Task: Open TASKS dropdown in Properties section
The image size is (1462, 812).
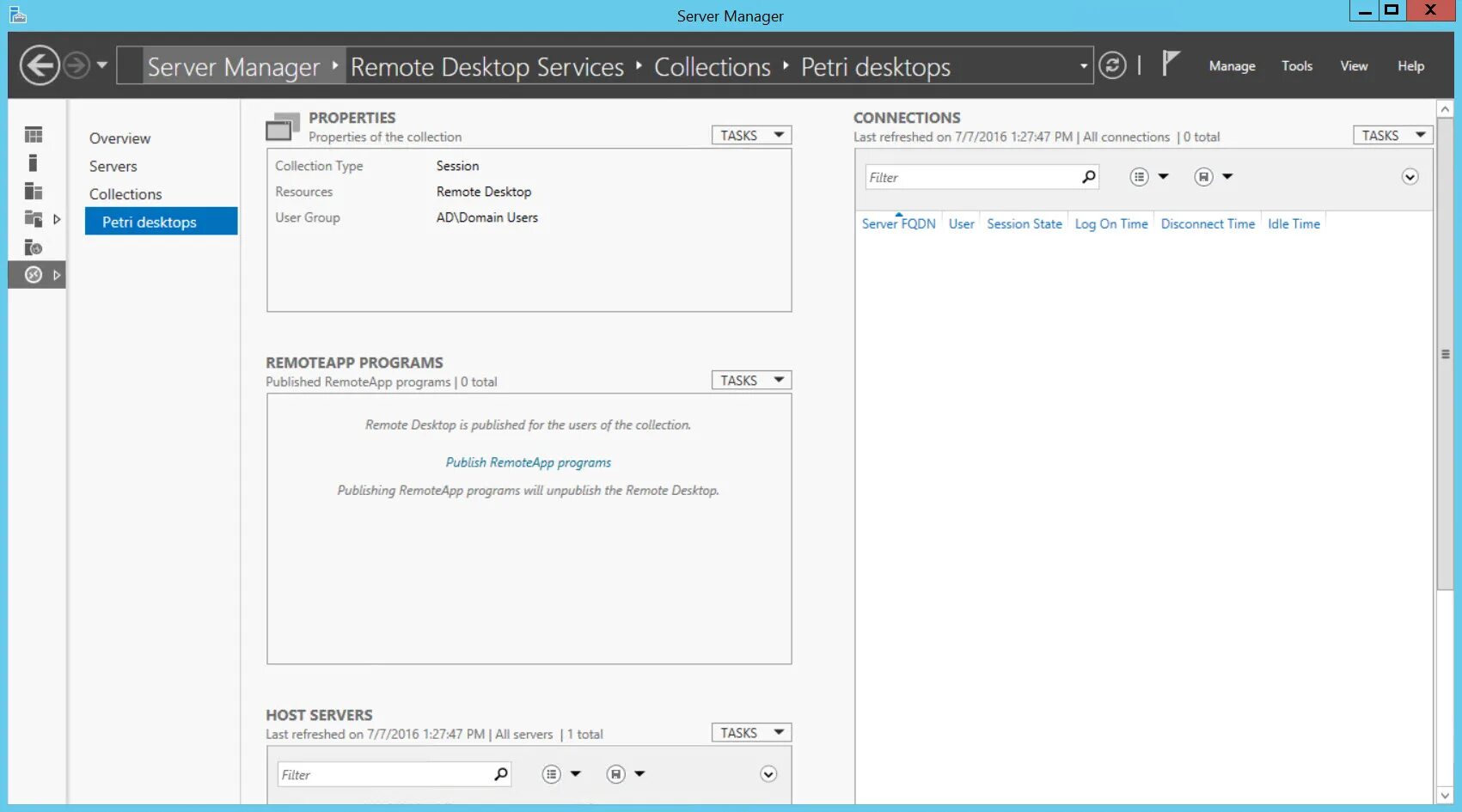Action: [751, 135]
